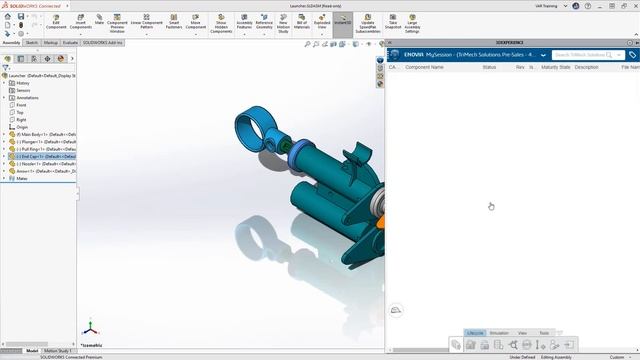The width and height of the screenshot is (640, 360).
Task: Click the New document icon
Action: 8,25
